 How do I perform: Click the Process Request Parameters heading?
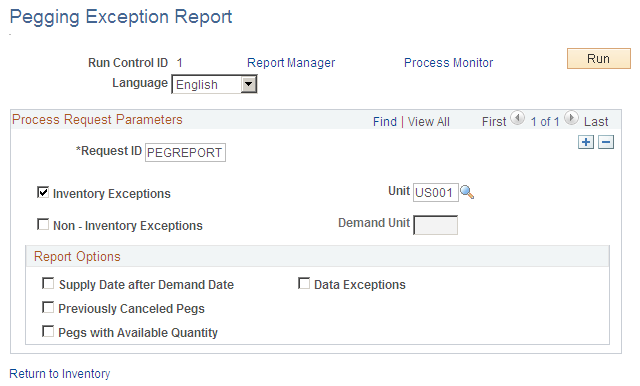tap(97, 120)
